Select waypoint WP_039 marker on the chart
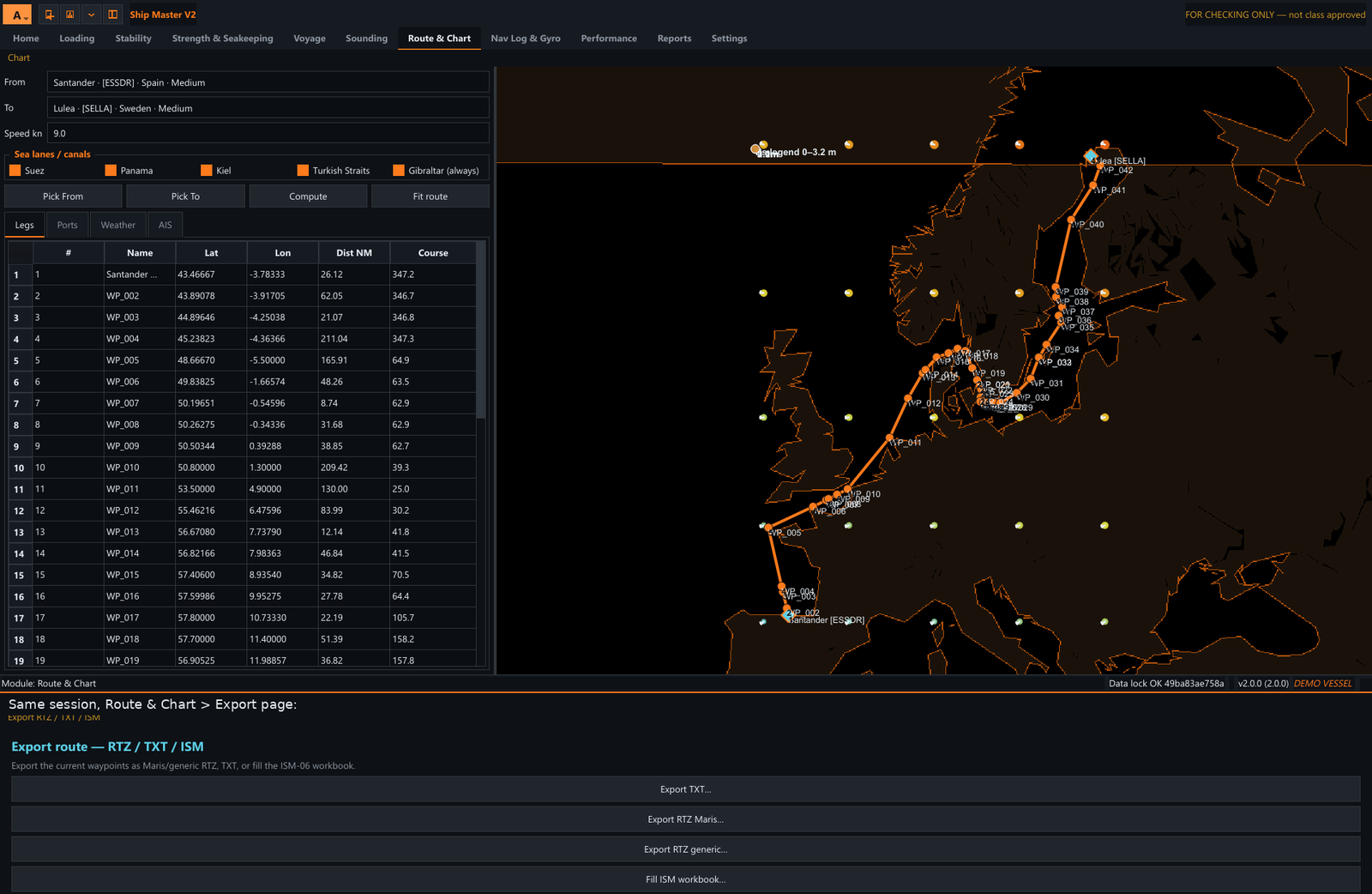Image resolution: width=1372 pixels, height=894 pixels. pyautogui.click(x=1056, y=288)
